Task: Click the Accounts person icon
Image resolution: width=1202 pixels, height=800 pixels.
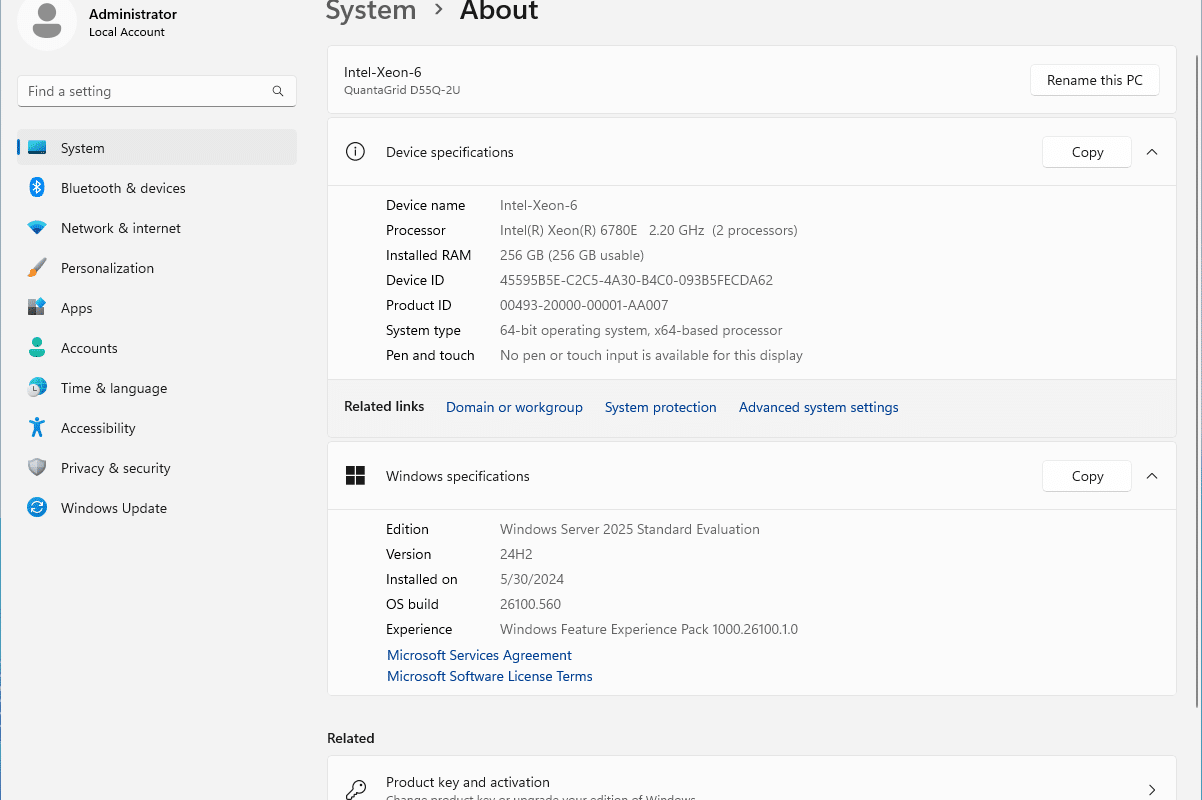Action: point(37,348)
